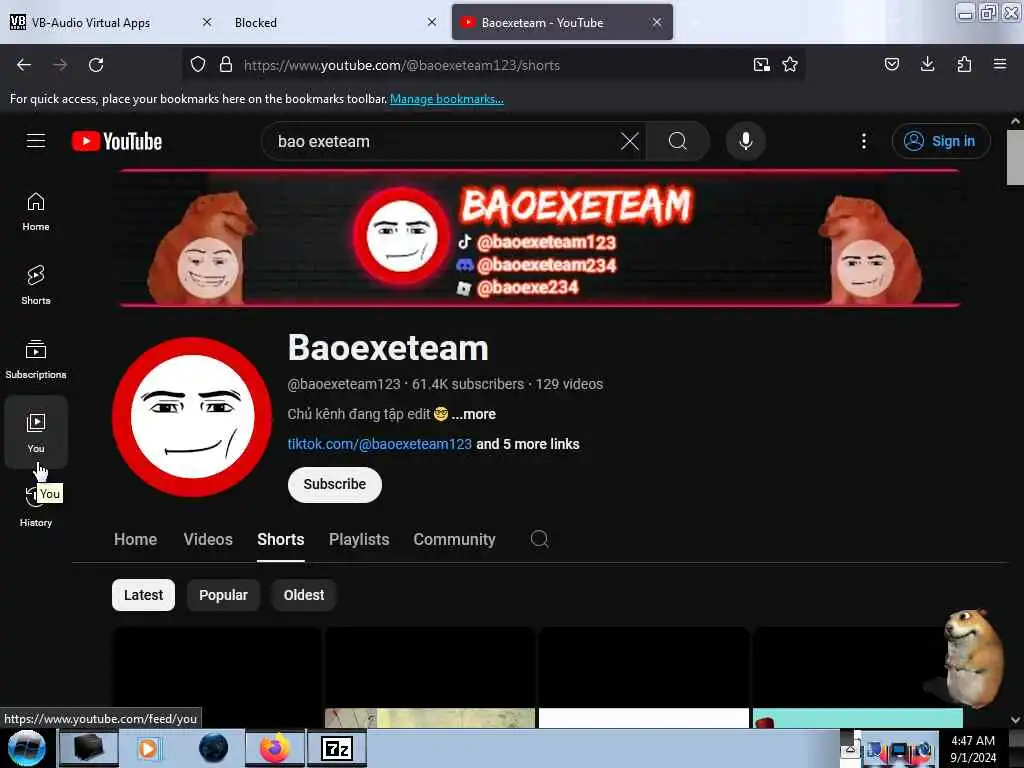Screen dimensions: 1024x768
Task: Open 7-Zip from the taskbar
Action: pyautogui.click(x=337, y=748)
